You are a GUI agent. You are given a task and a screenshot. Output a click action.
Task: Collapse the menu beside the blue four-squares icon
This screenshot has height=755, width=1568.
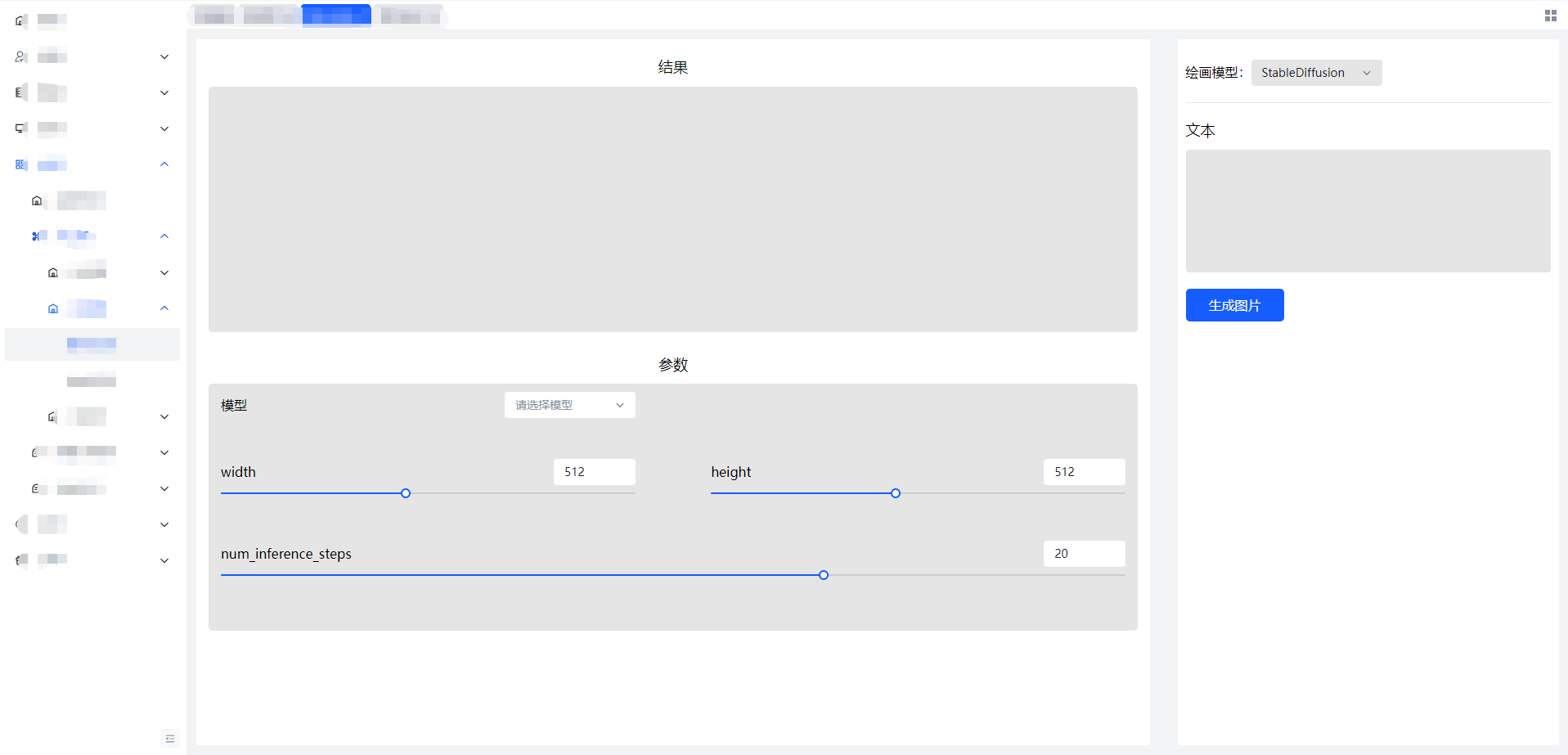coord(164,164)
